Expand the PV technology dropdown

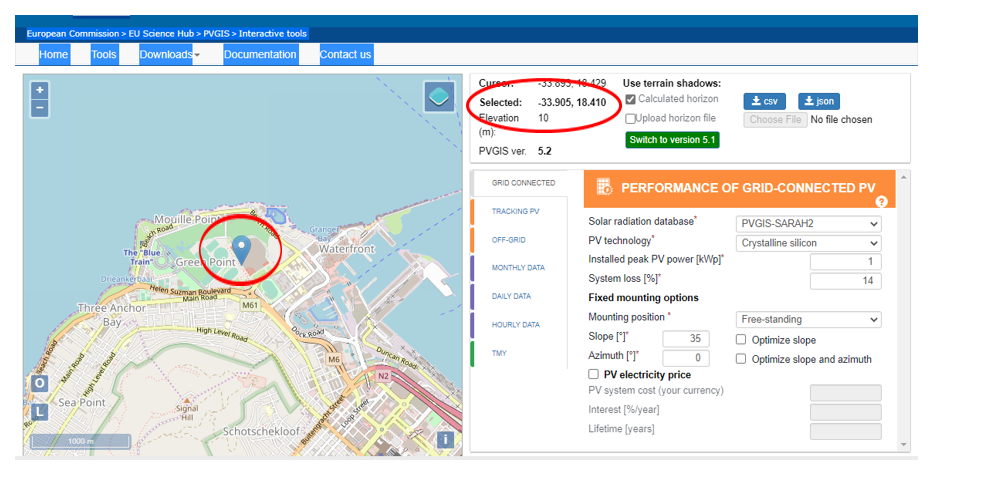(808, 243)
